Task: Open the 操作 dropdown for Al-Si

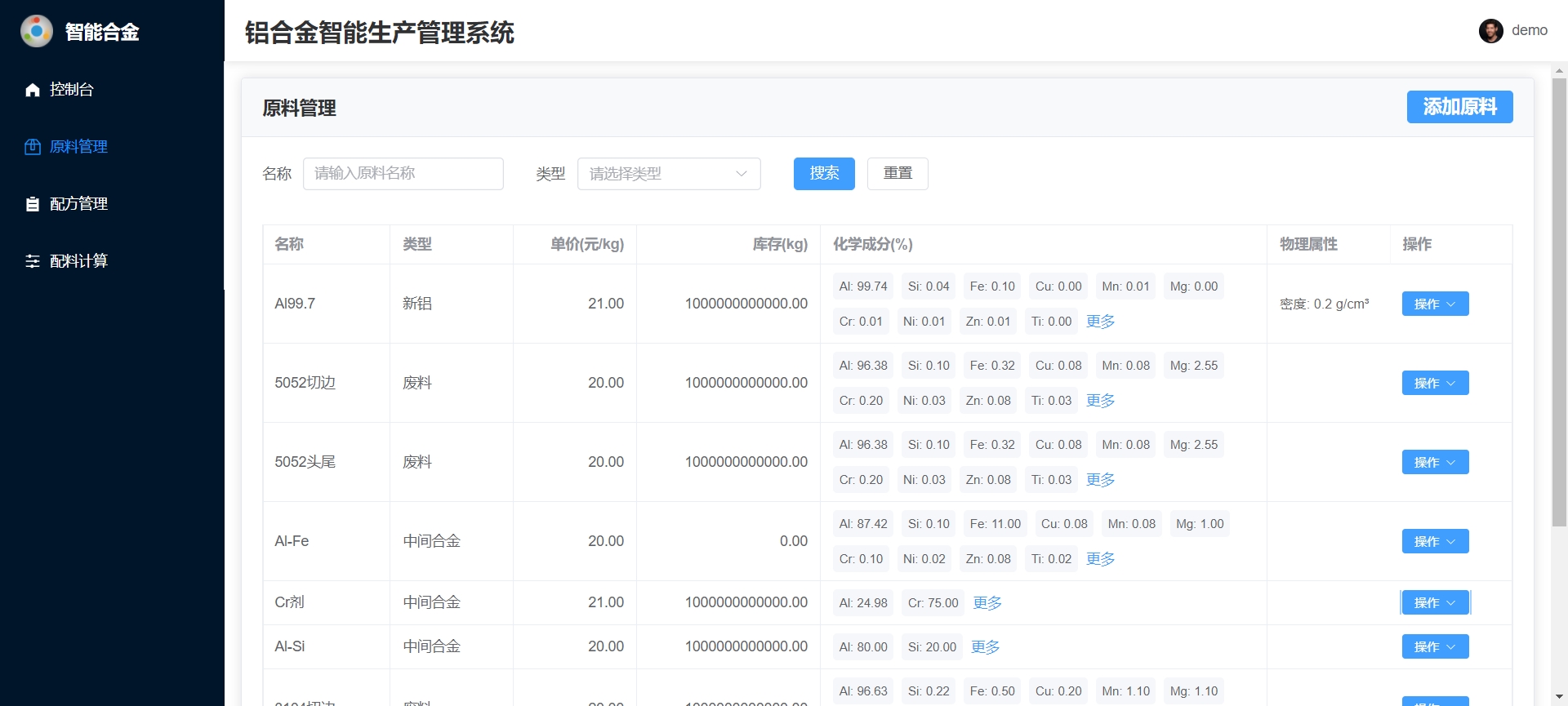Action: (1435, 646)
